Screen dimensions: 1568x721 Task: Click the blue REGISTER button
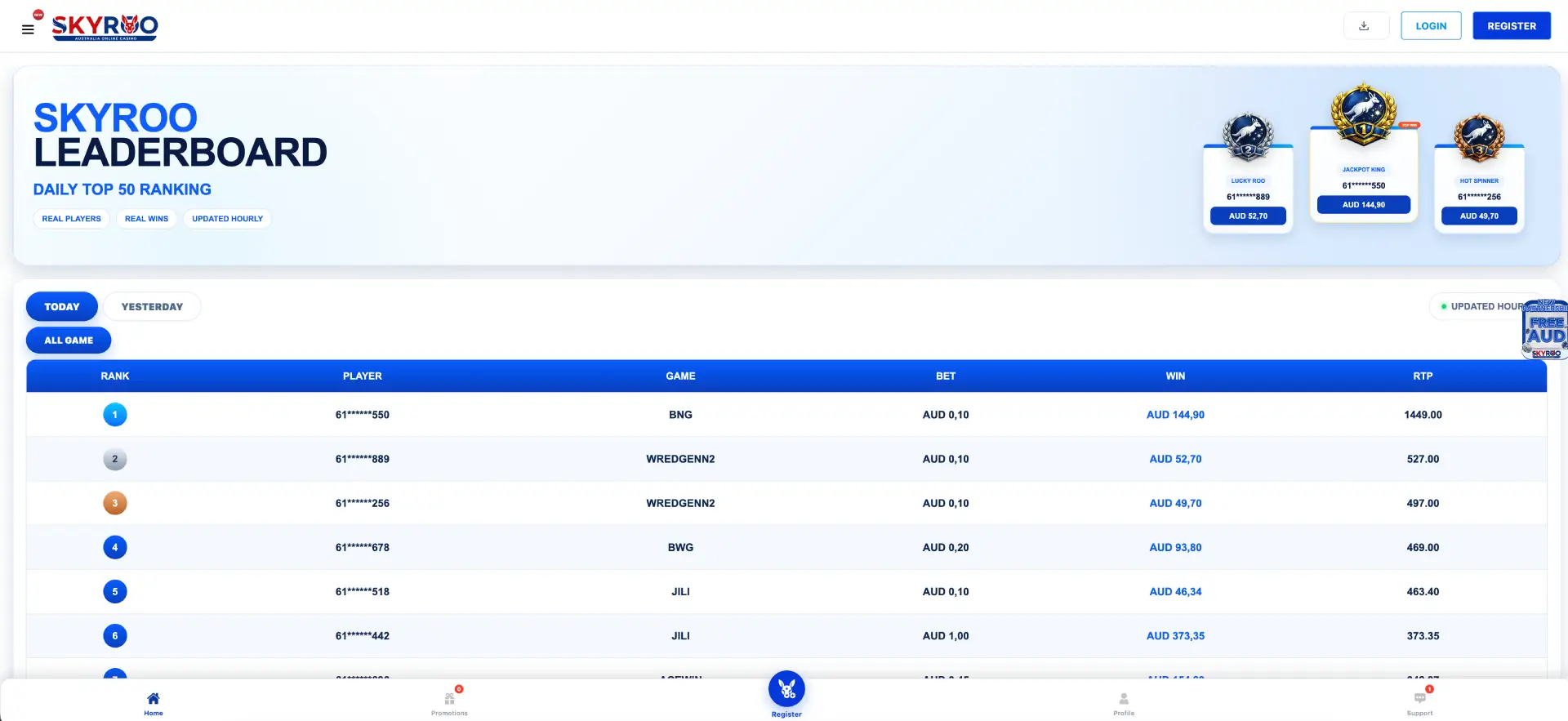pos(1512,26)
